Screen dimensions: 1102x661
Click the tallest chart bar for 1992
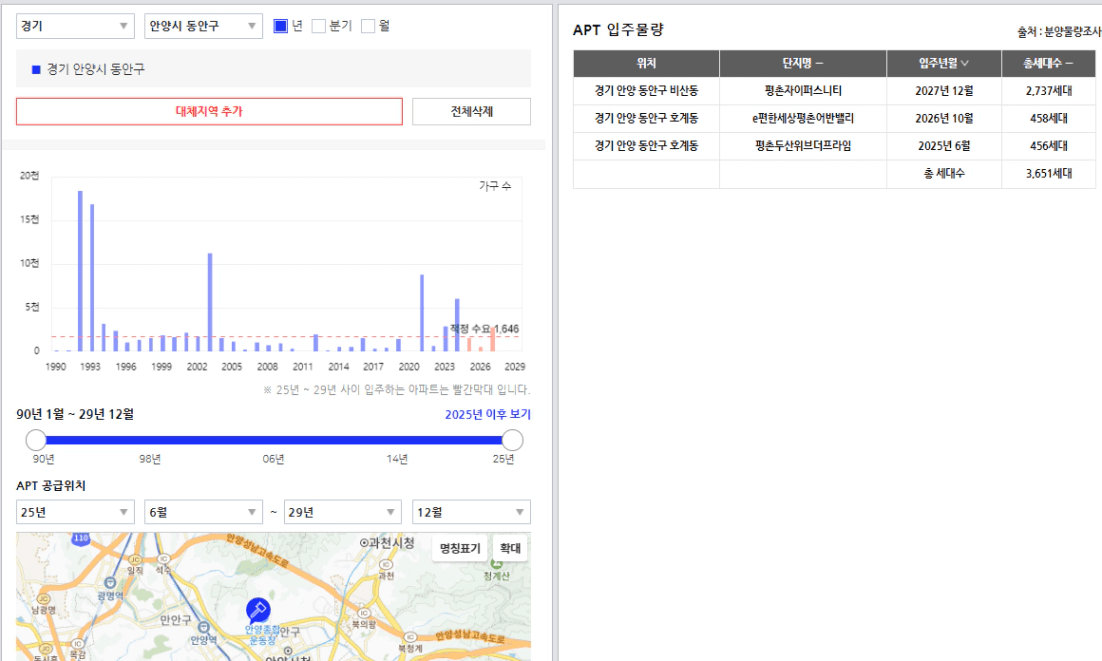point(80,271)
